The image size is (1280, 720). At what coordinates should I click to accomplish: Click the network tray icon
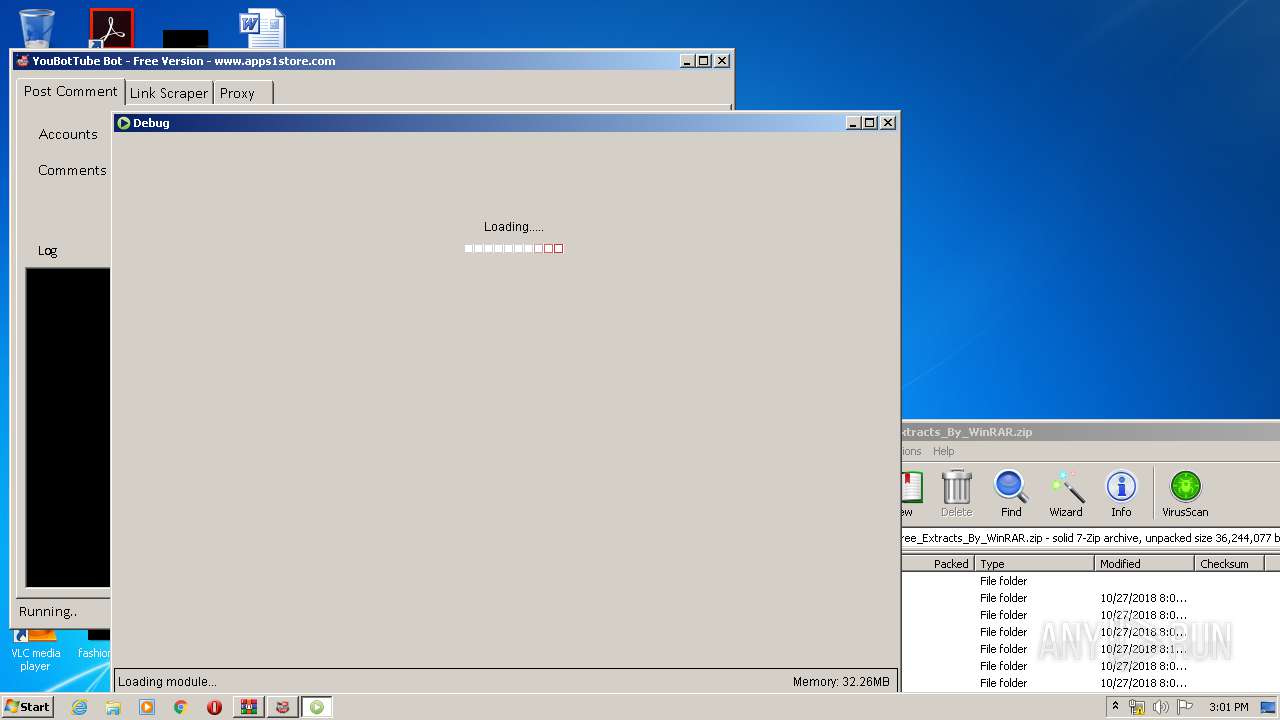click(1137, 707)
